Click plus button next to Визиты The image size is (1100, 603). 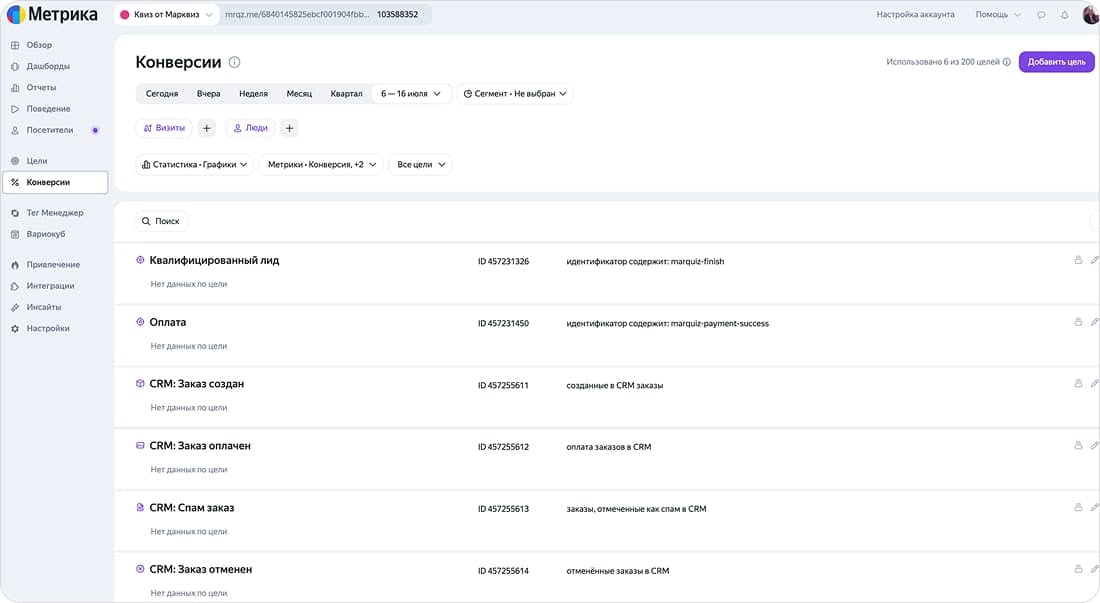206,128
